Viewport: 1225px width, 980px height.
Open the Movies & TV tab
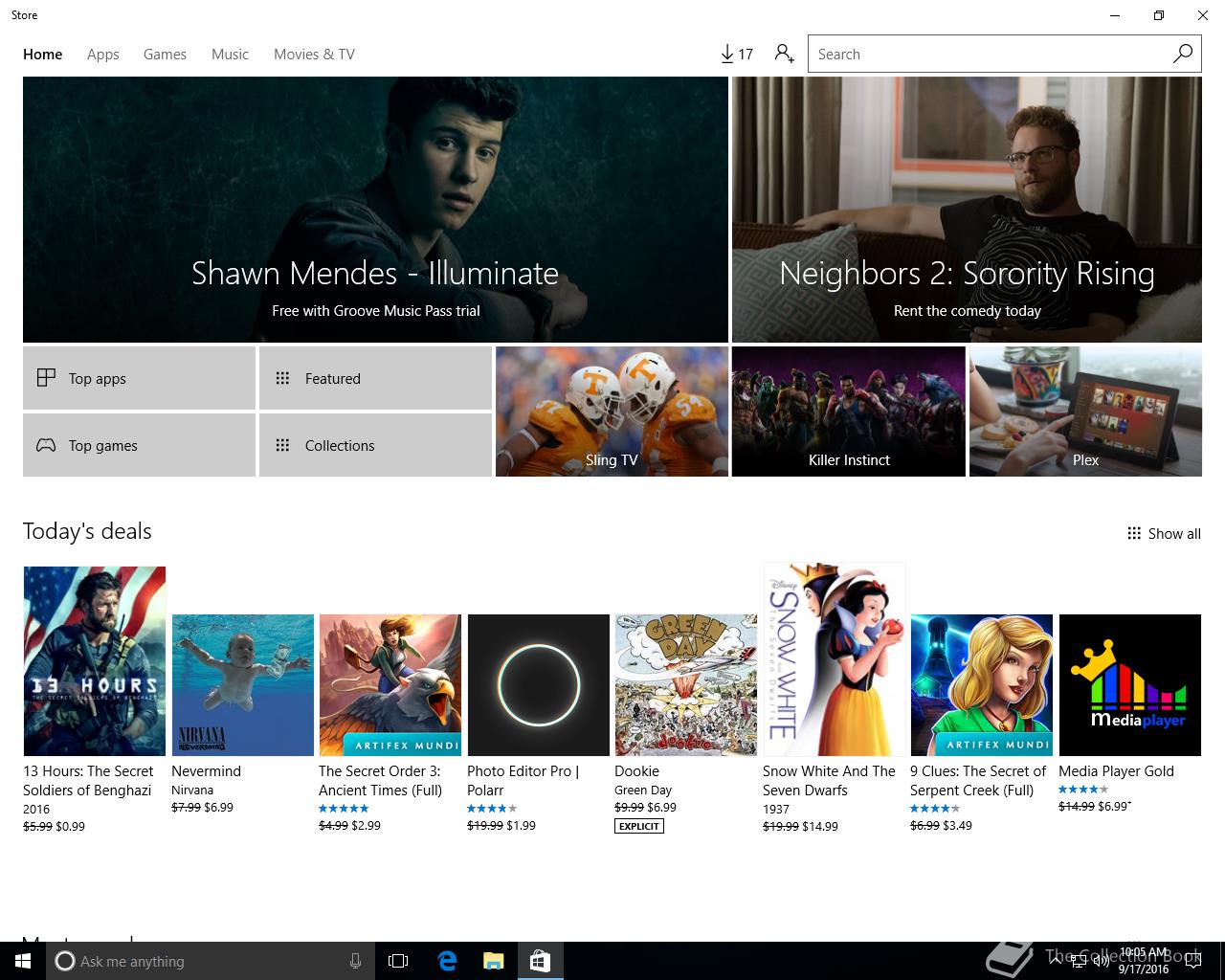tap(314, 55)
